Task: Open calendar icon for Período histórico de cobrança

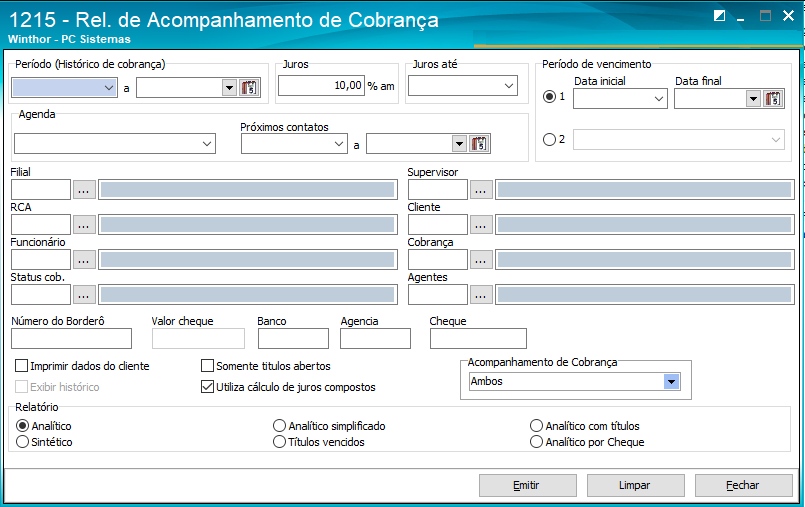Action: pyautogui.click(x=250, y=87)
